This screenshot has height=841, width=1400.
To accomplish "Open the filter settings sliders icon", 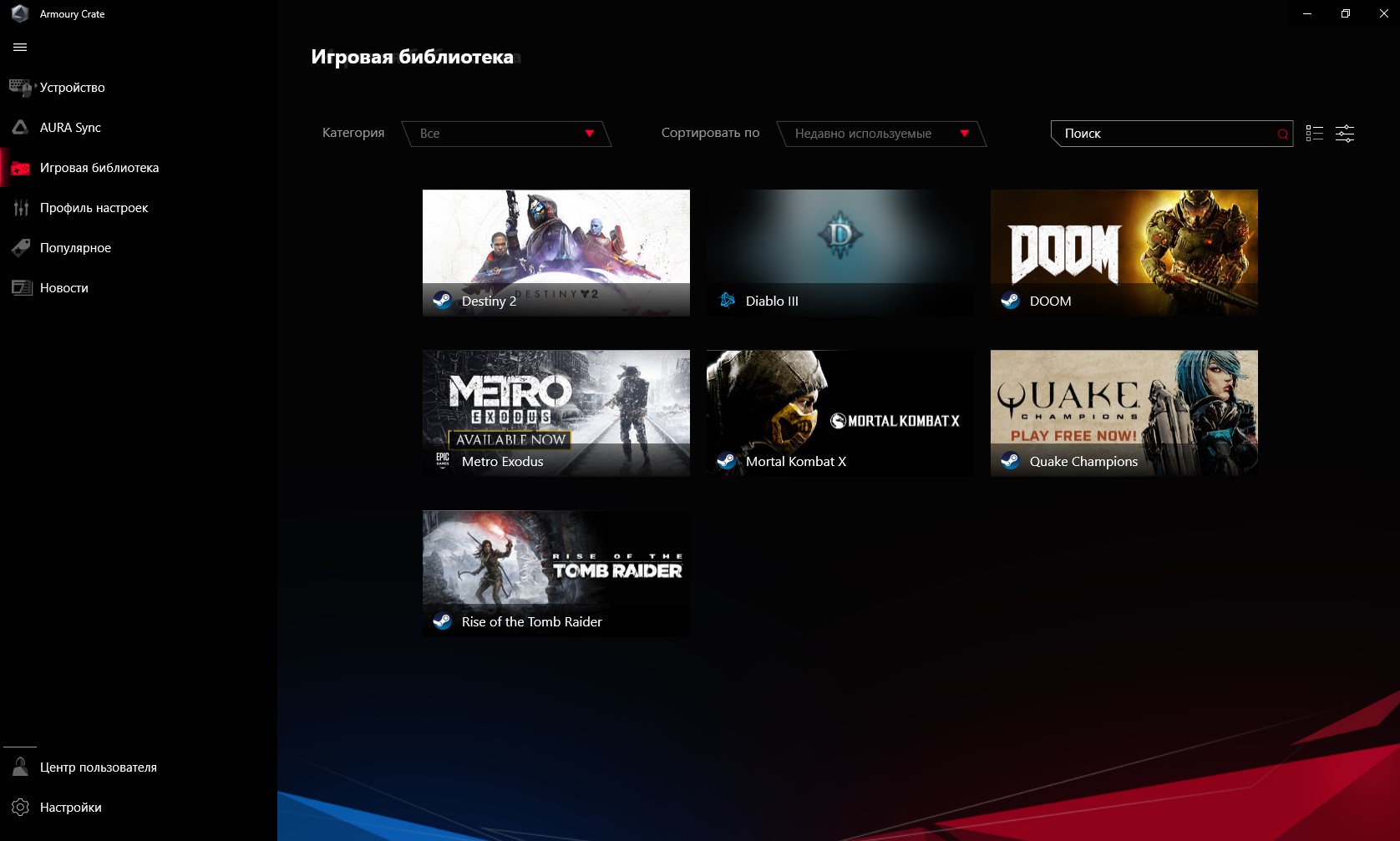I will [1345, 134].
